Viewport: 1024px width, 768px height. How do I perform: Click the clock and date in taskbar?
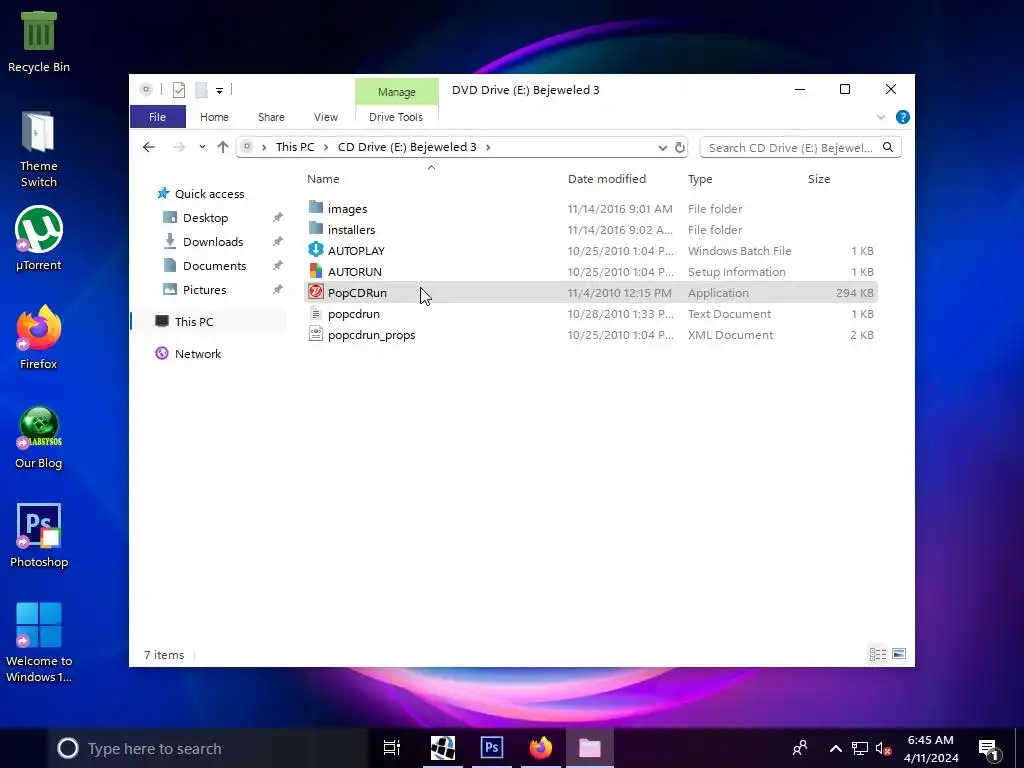click(931, 748)
